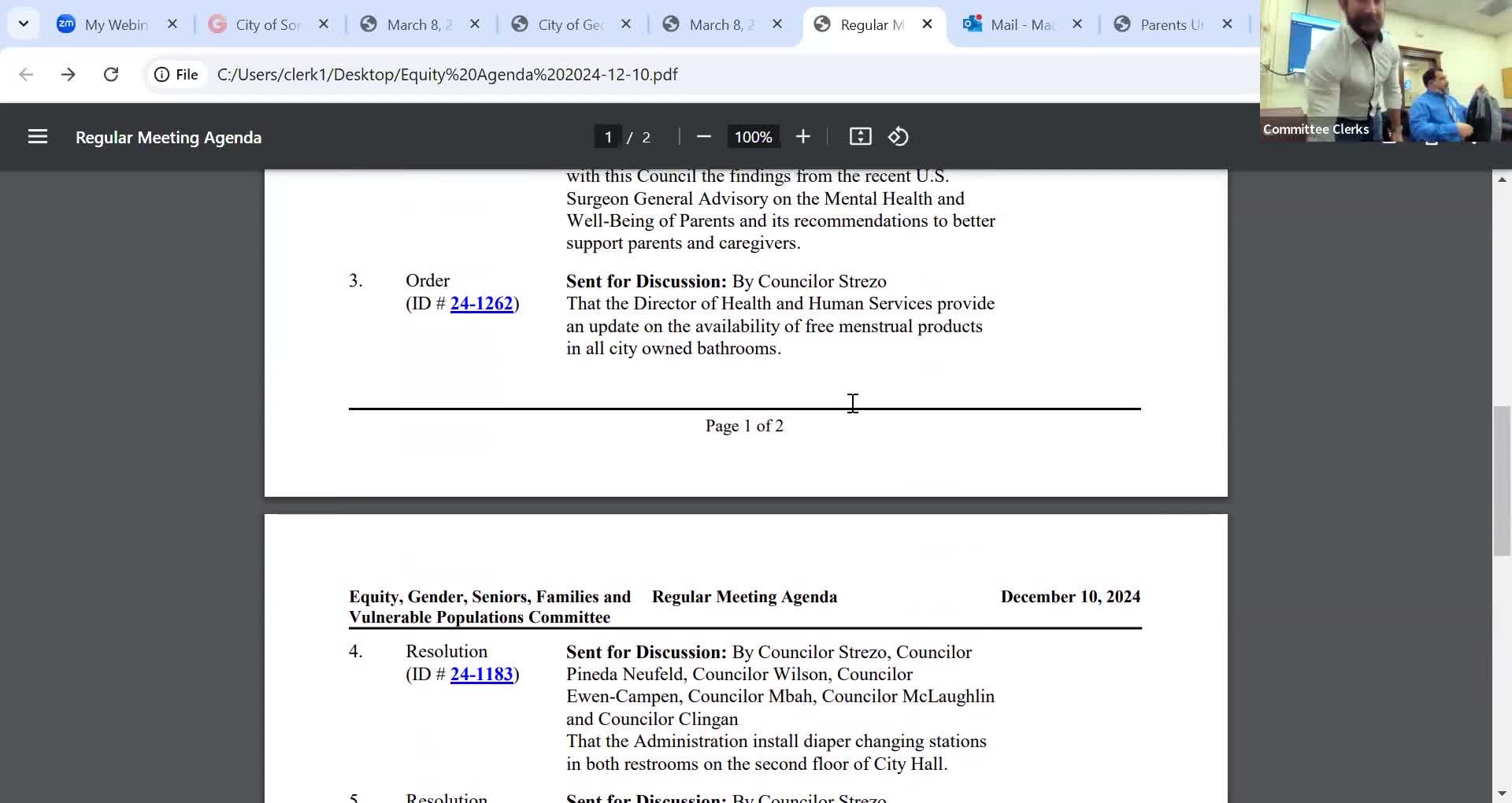Viewport: 1512px width, 803px height.
Task: Close the City of Somerville tab
Action: click(x=324, y=24)
